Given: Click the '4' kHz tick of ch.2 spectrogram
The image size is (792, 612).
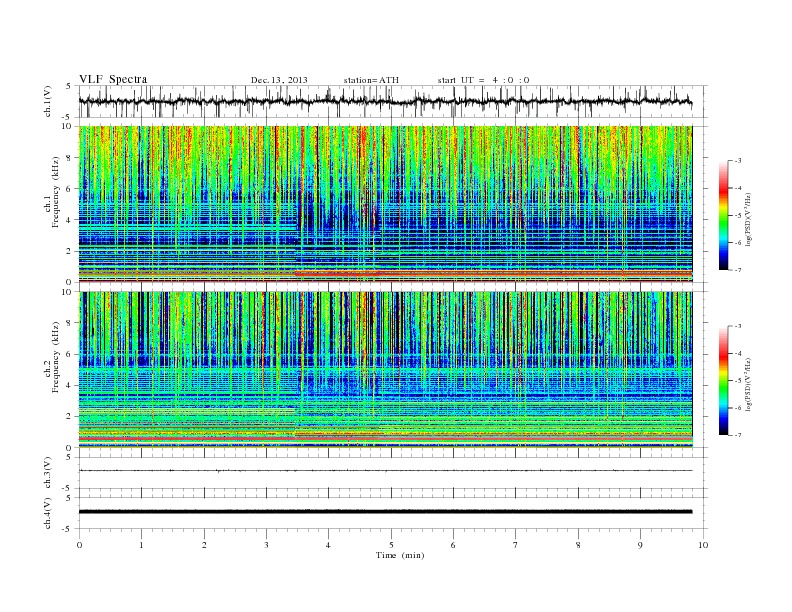Looking at the screenshot, I should click(x=70, y=385).
